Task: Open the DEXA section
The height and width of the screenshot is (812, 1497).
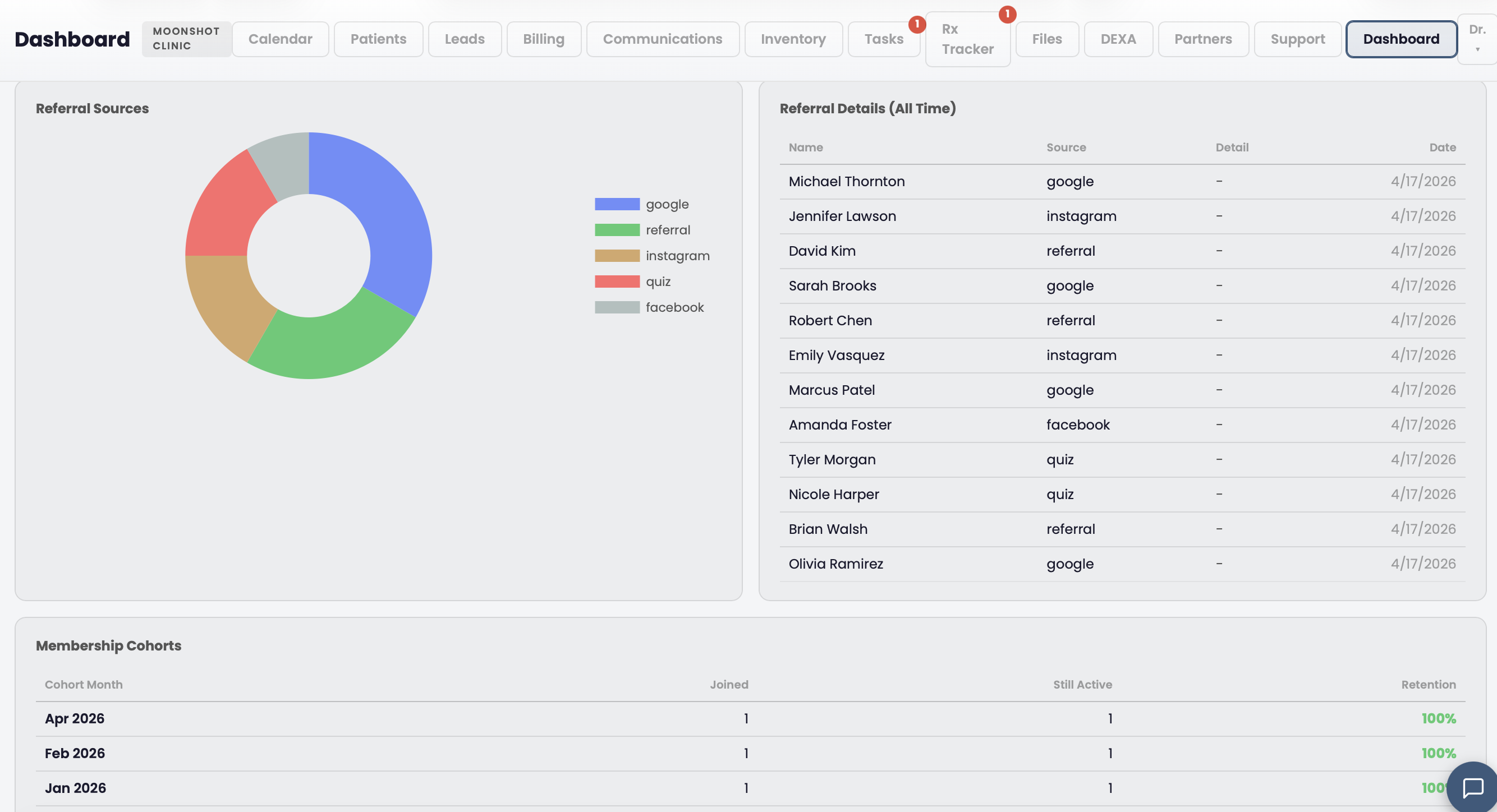Action: tap(1118, 39)
